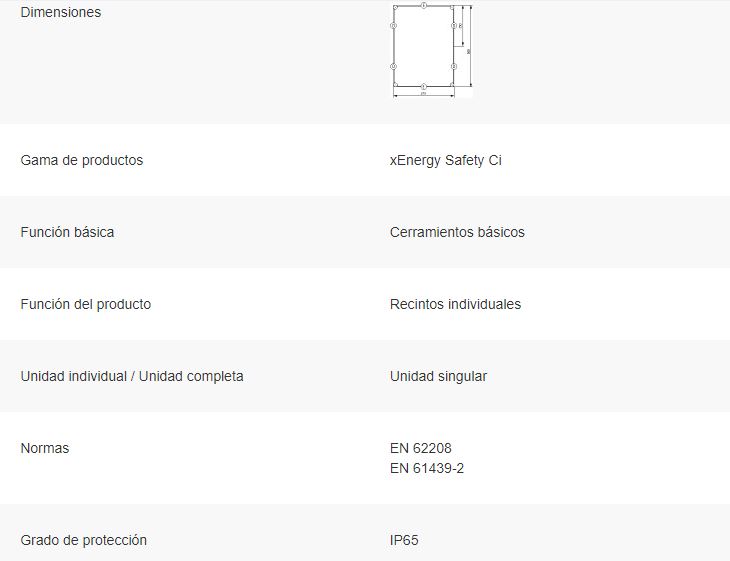This screenshot has height=561, width=730.
Task: Click the width dimension arrow below drawing
Action: tap(424, 95)
